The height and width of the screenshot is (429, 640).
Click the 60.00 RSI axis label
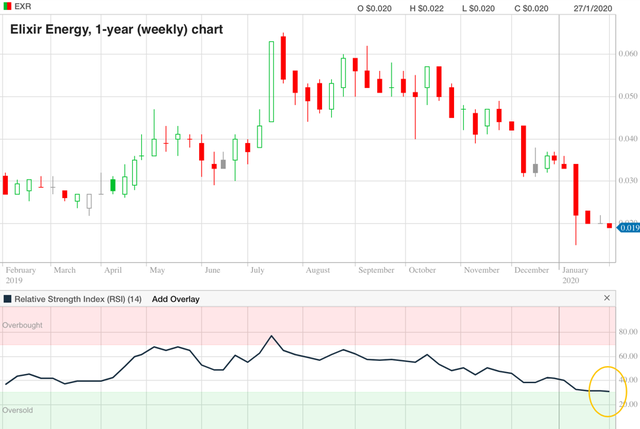click(x=628, y=356)
